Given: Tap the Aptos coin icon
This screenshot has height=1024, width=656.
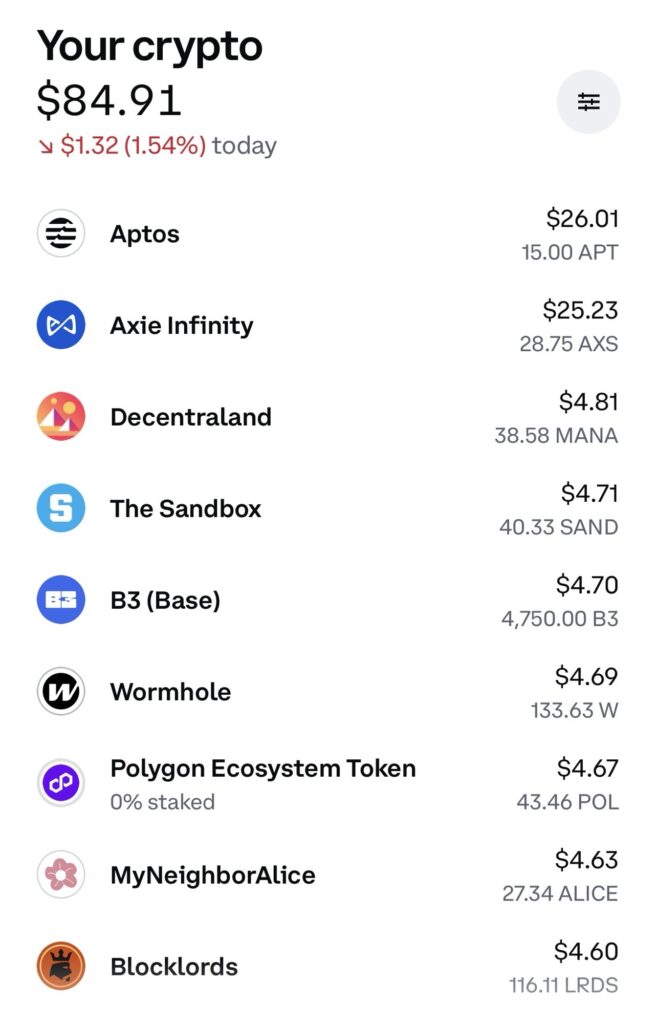Looking at the screenshot, I should (x=61, y=234).
